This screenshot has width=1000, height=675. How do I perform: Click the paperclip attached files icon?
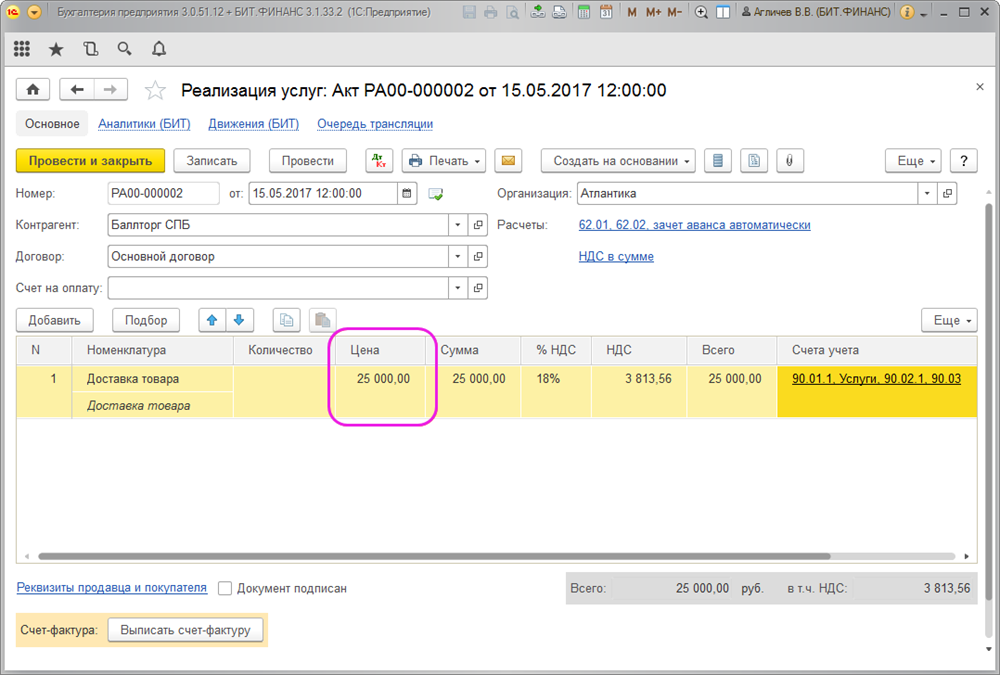[x=789, y=161]
